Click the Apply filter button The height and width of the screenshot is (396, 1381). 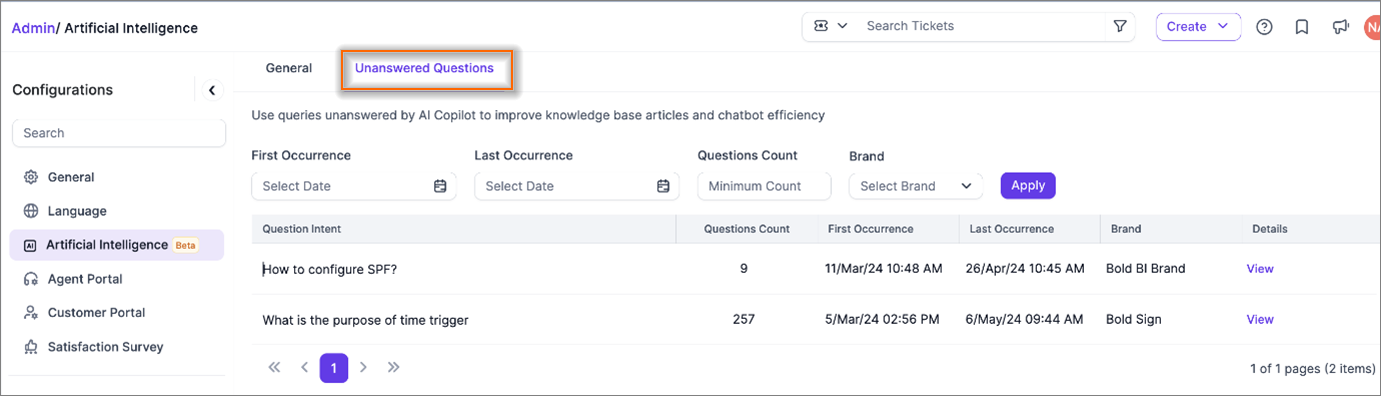click(x=1028, y=185)
